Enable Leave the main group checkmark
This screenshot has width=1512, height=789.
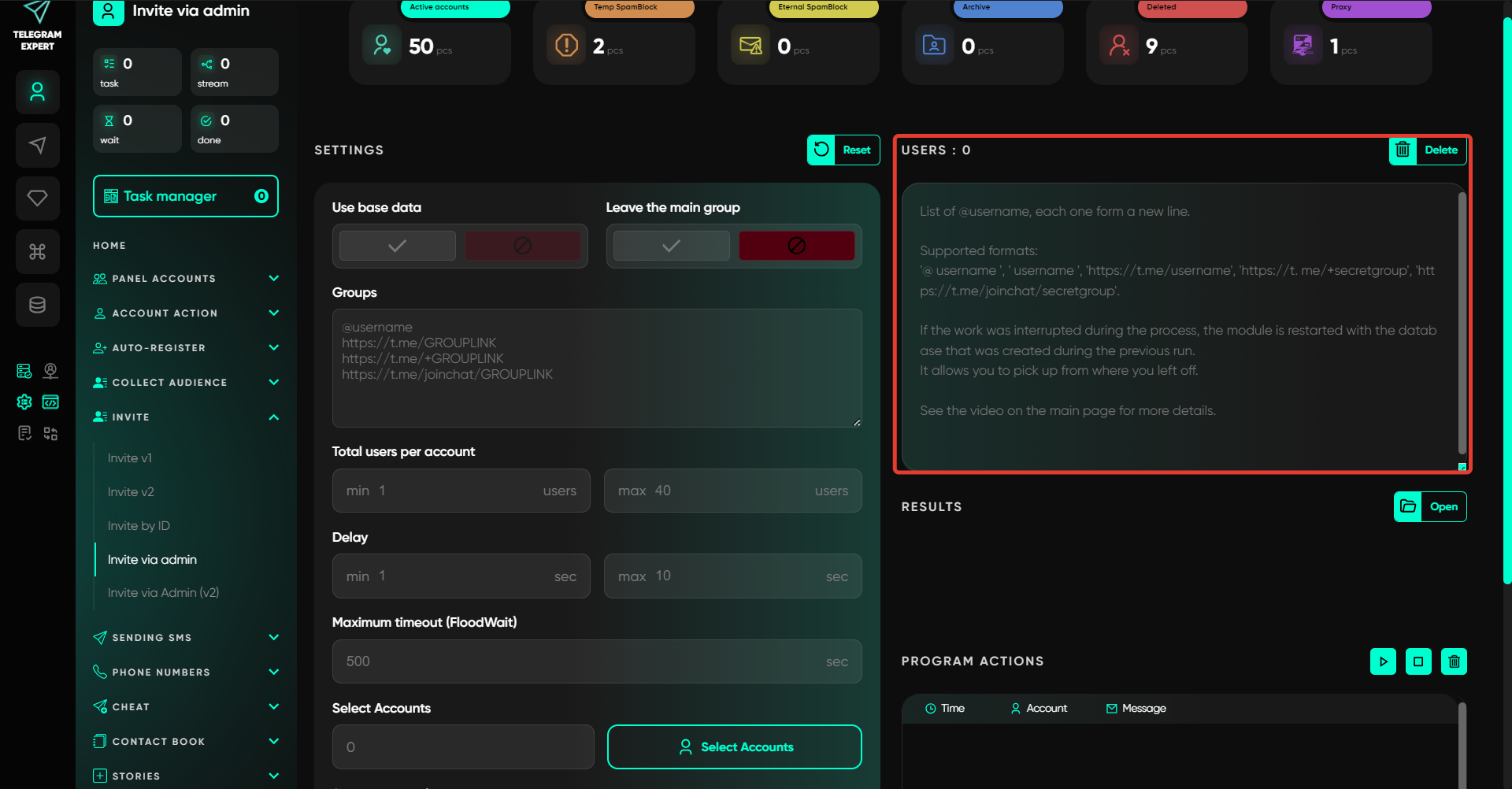click(671, 246)
